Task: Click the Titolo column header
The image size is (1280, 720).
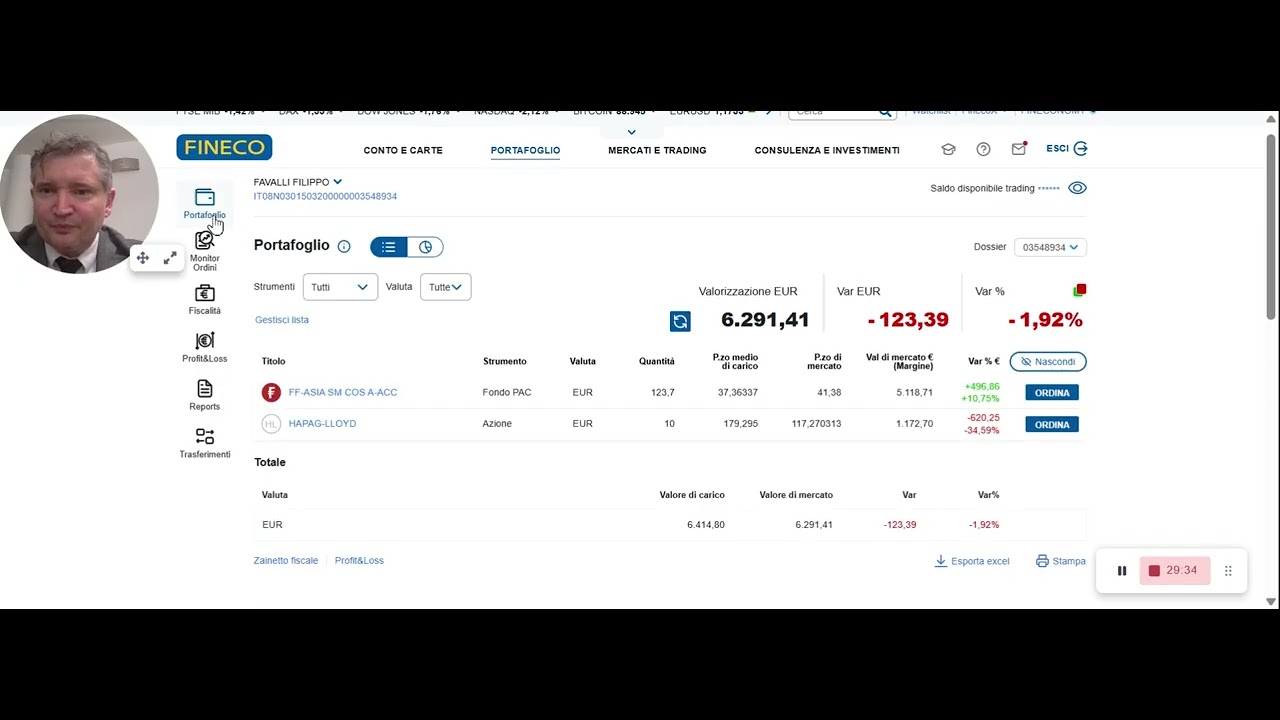Action: coord(273,362)
